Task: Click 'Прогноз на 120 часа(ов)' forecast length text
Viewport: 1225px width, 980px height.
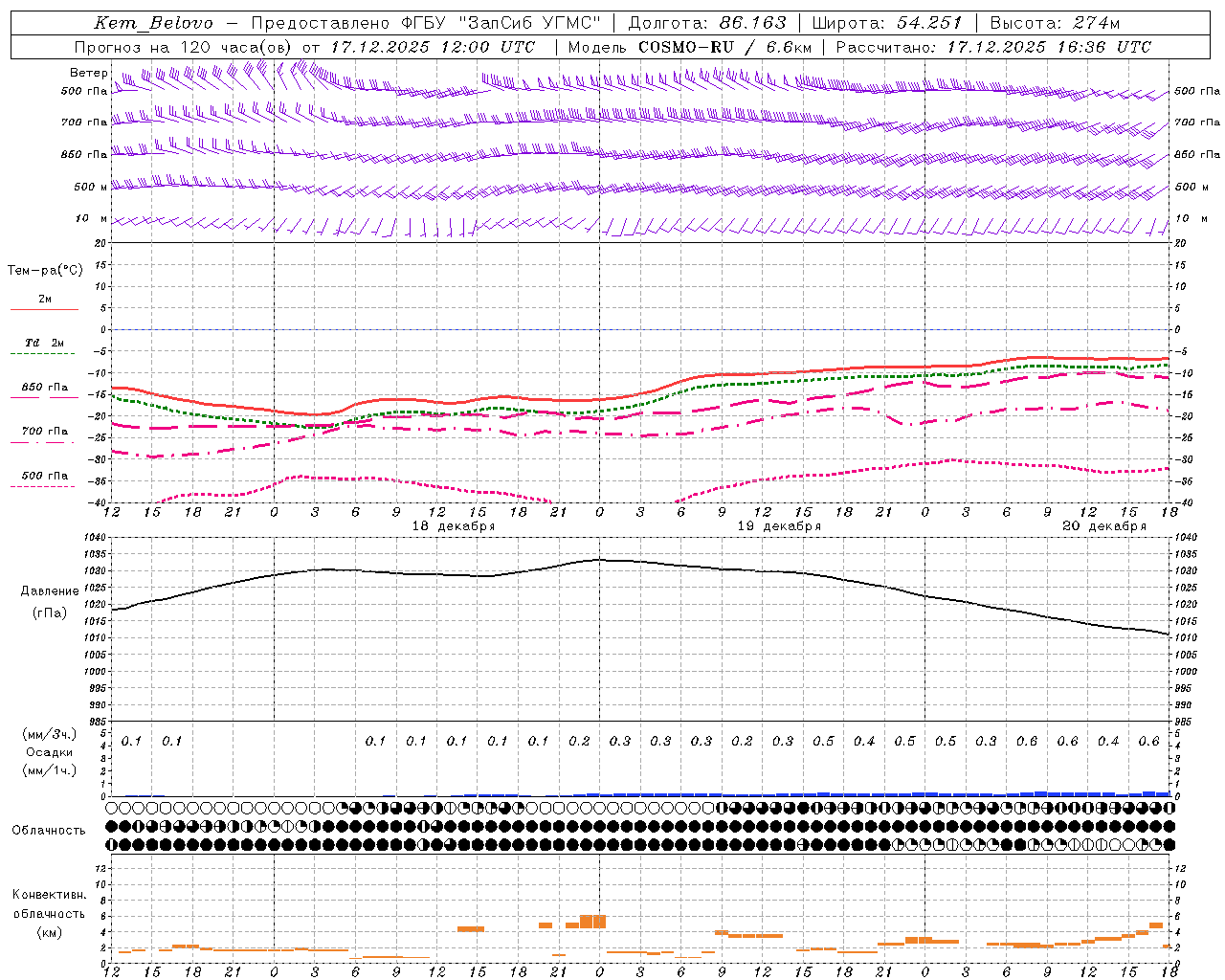Action: click(184, 47)
